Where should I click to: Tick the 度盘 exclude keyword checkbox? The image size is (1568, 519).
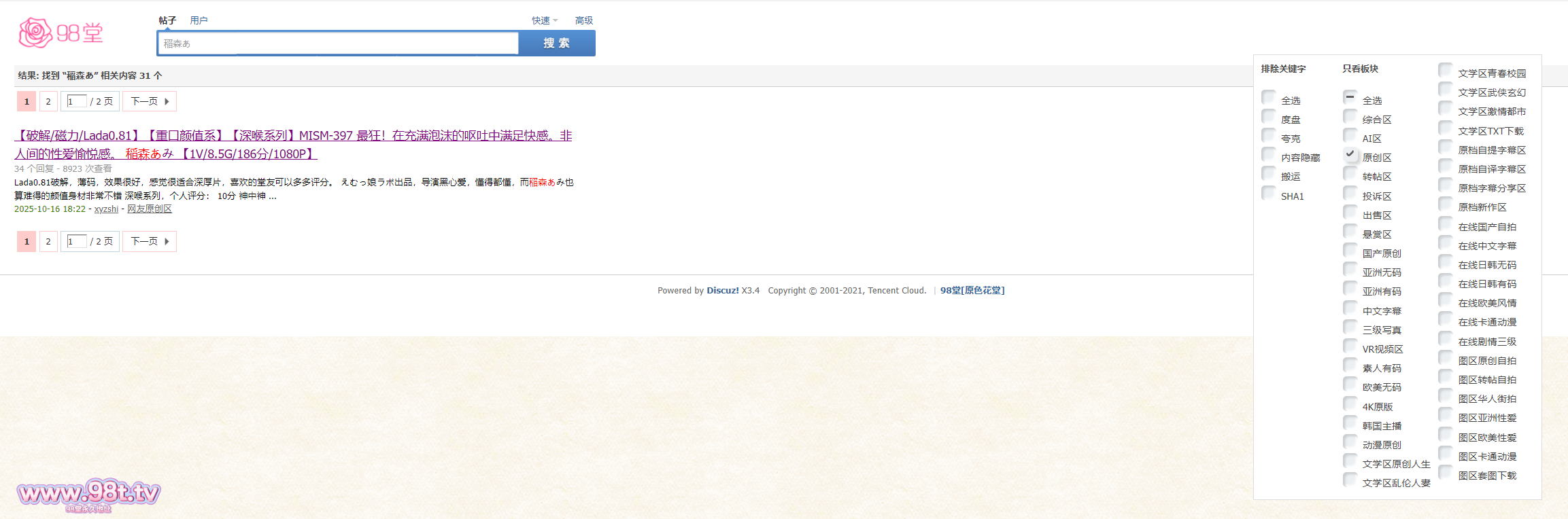(x=1269, y=116)
